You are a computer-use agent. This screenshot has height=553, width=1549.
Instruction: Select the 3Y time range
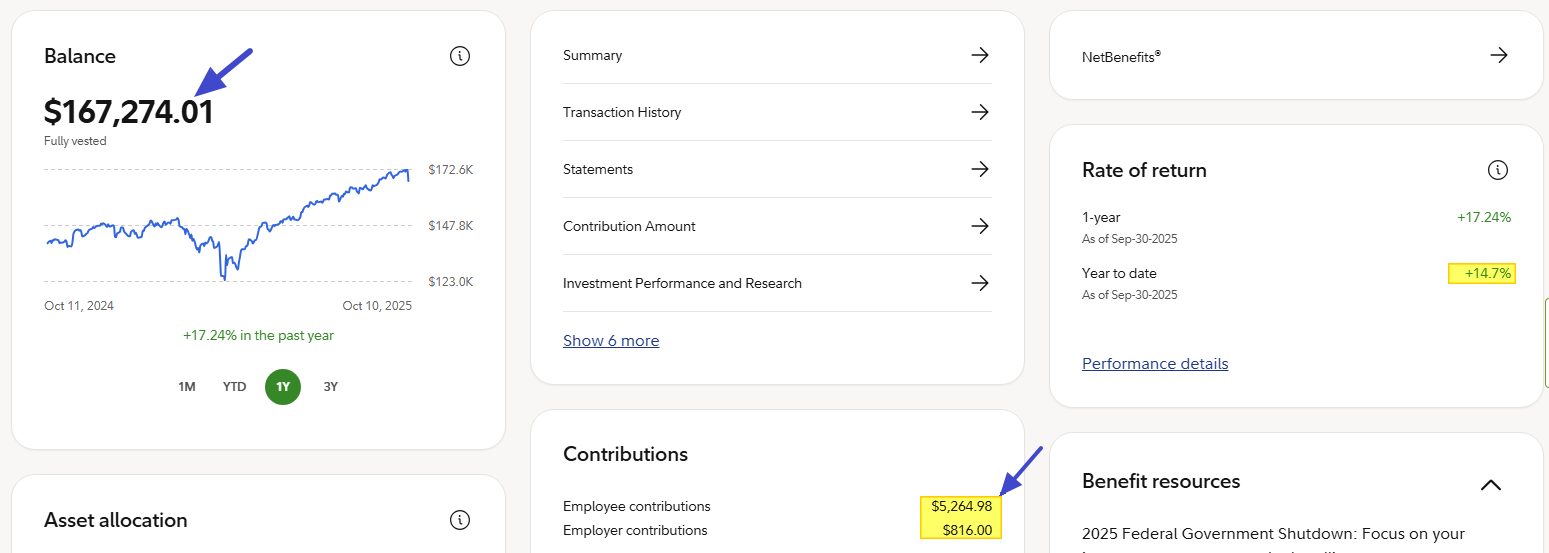pos(331,387)
